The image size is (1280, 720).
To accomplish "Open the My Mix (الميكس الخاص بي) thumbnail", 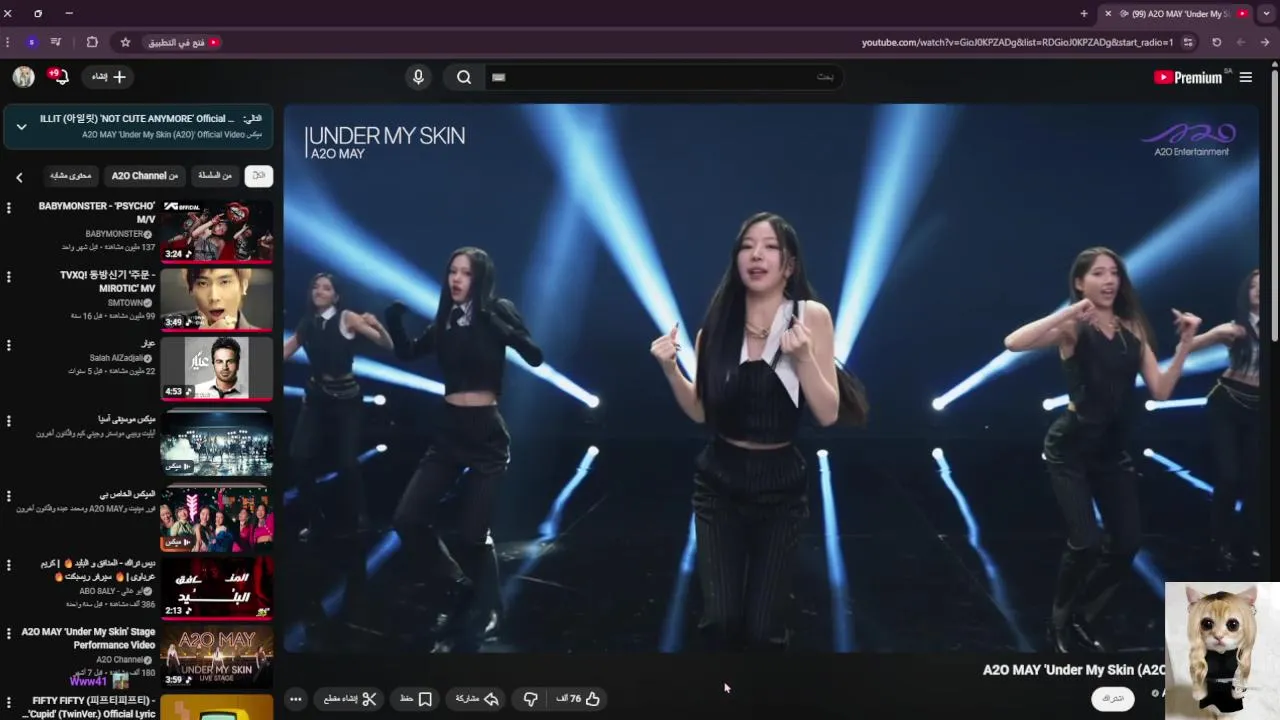I will 217,517.
